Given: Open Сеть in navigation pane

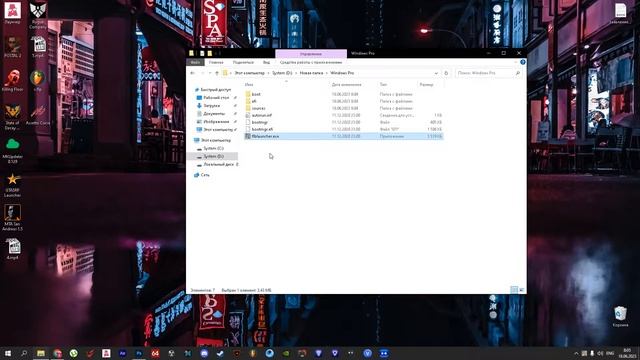Looking at the screenshot, I should [x=205, y=175].
